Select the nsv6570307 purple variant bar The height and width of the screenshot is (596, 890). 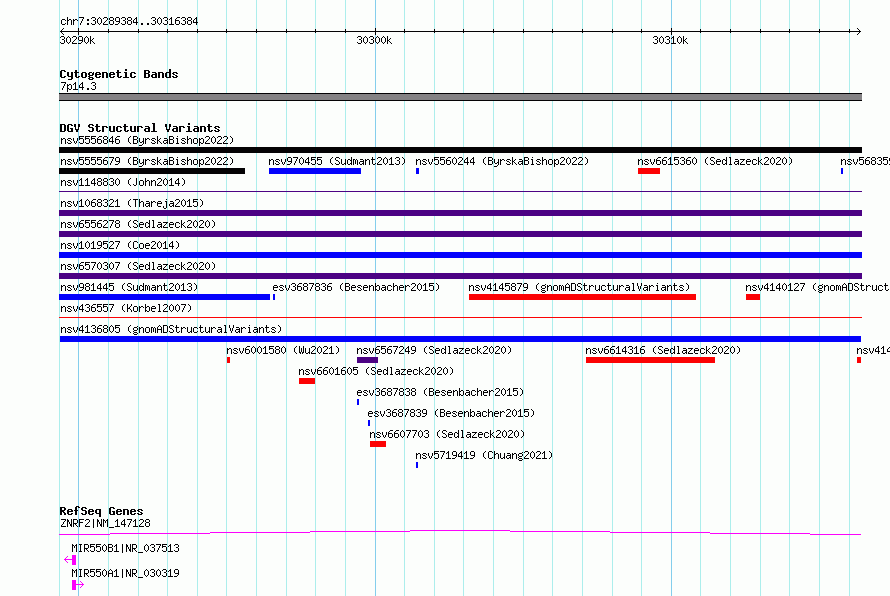point(460,276)
